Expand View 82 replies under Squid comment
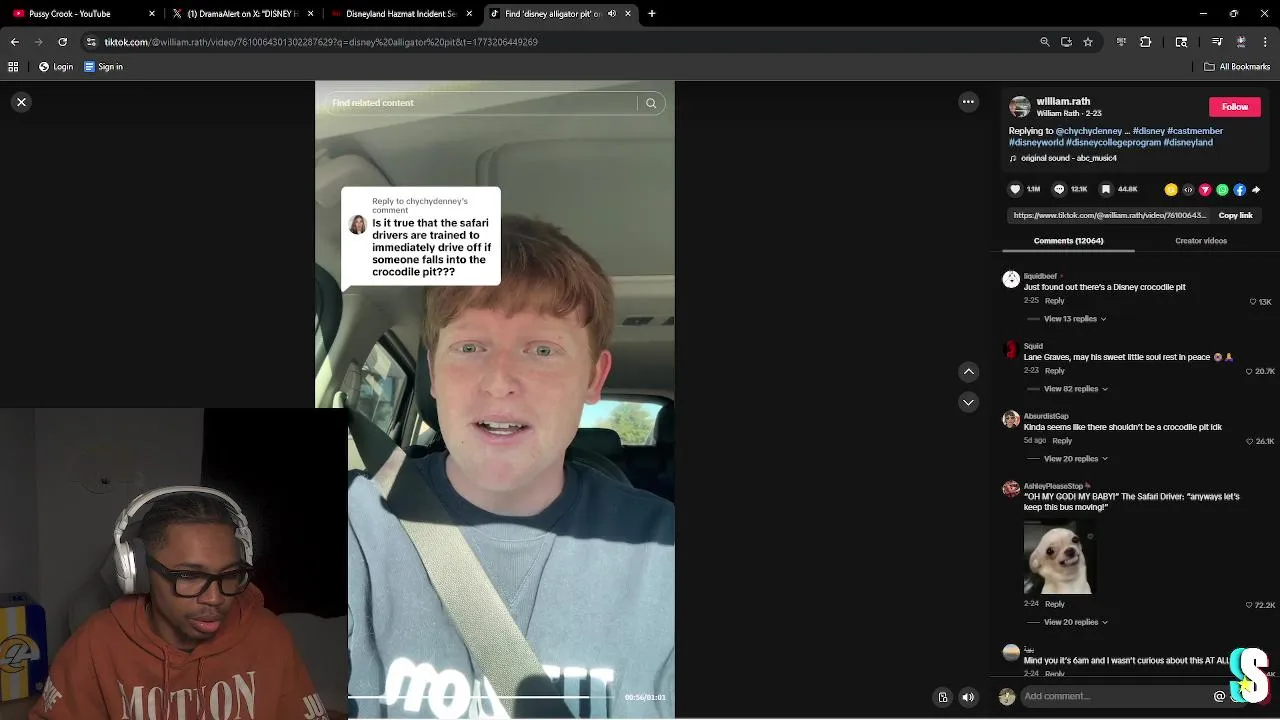The height and width of the screenshot is (720, 1280). point(1074,389)
